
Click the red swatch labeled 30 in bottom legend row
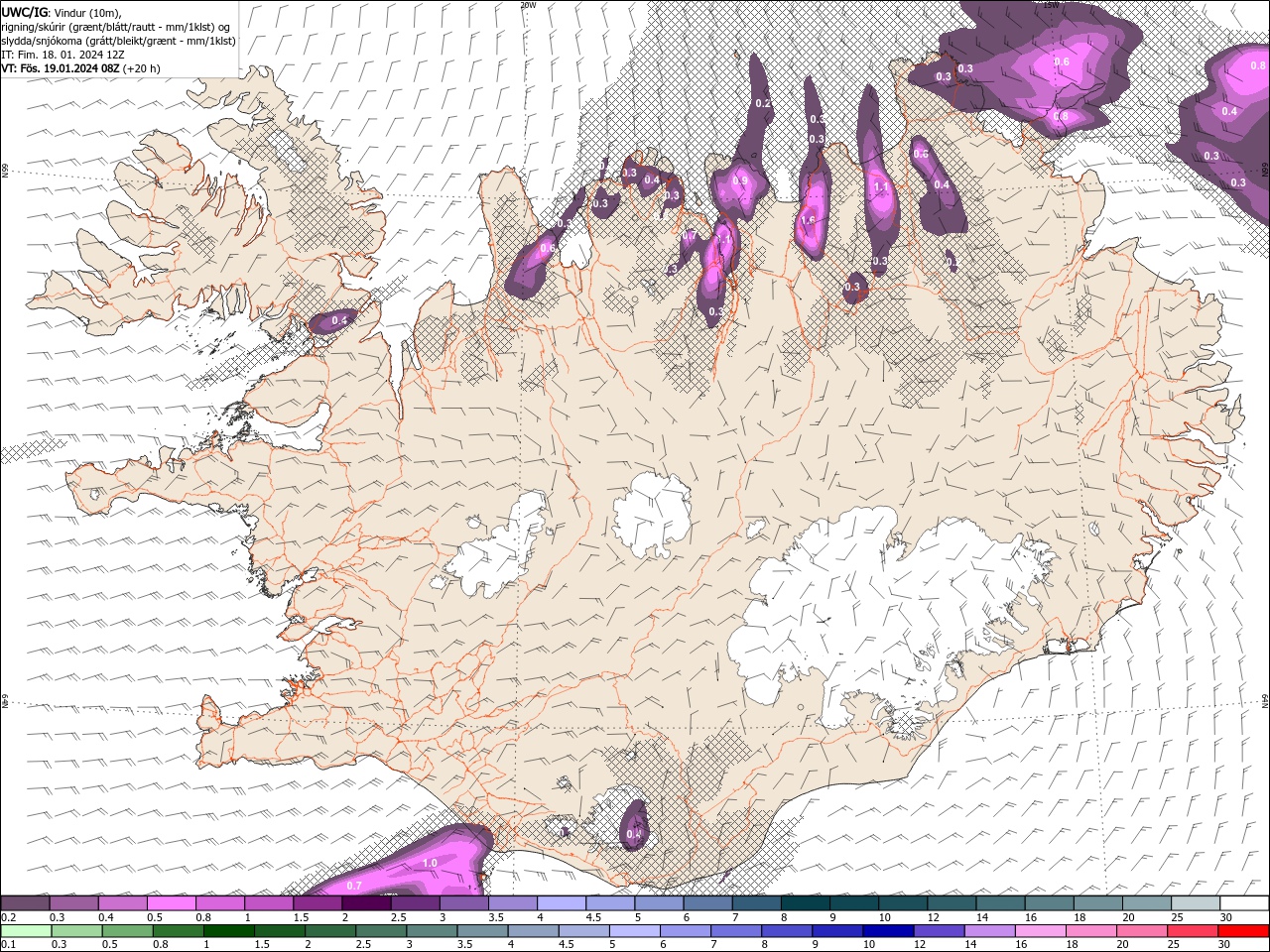[1243, 931]
